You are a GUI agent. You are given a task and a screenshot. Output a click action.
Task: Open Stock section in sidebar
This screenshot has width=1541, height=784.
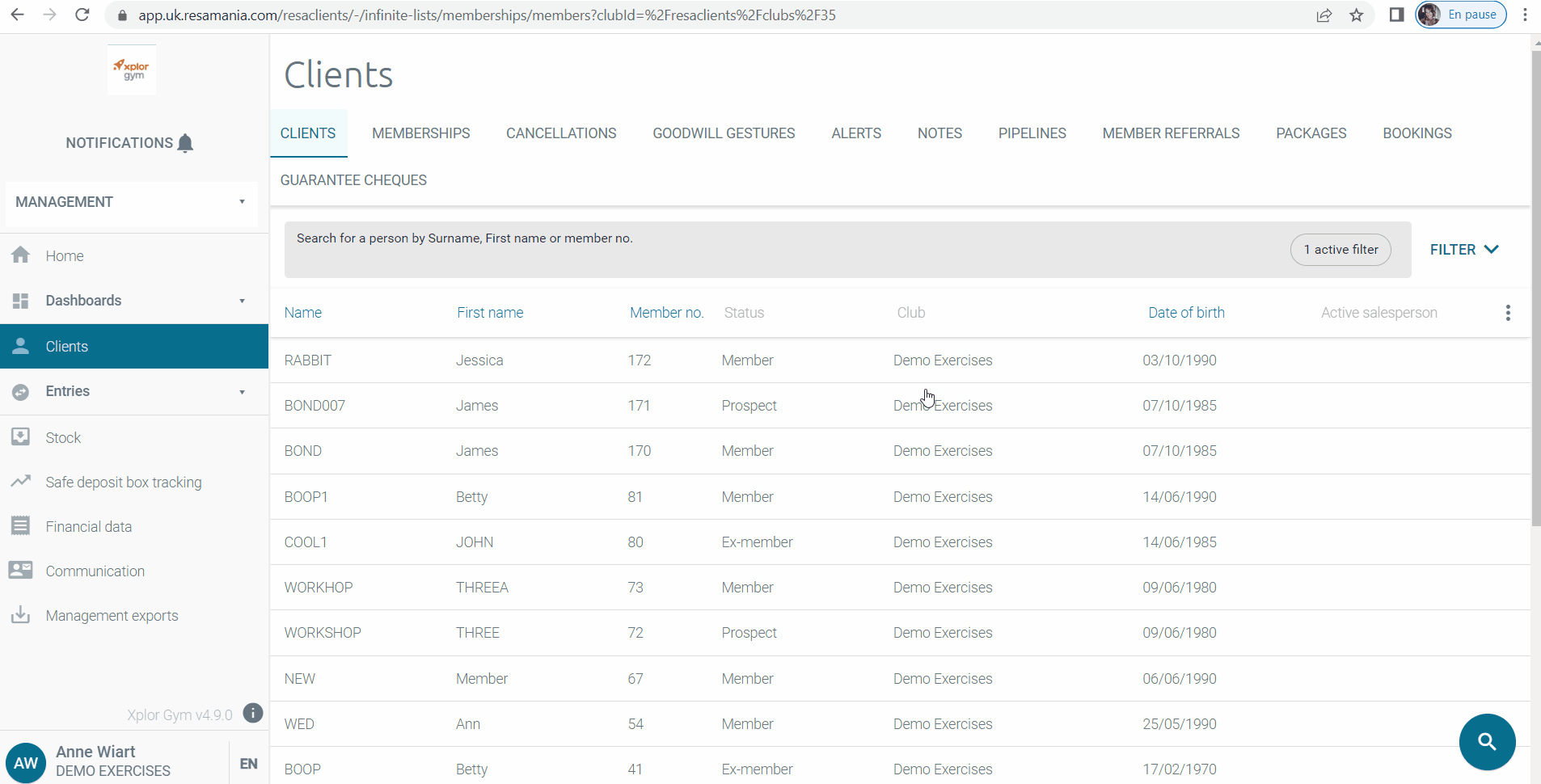[x=63, y=438]
